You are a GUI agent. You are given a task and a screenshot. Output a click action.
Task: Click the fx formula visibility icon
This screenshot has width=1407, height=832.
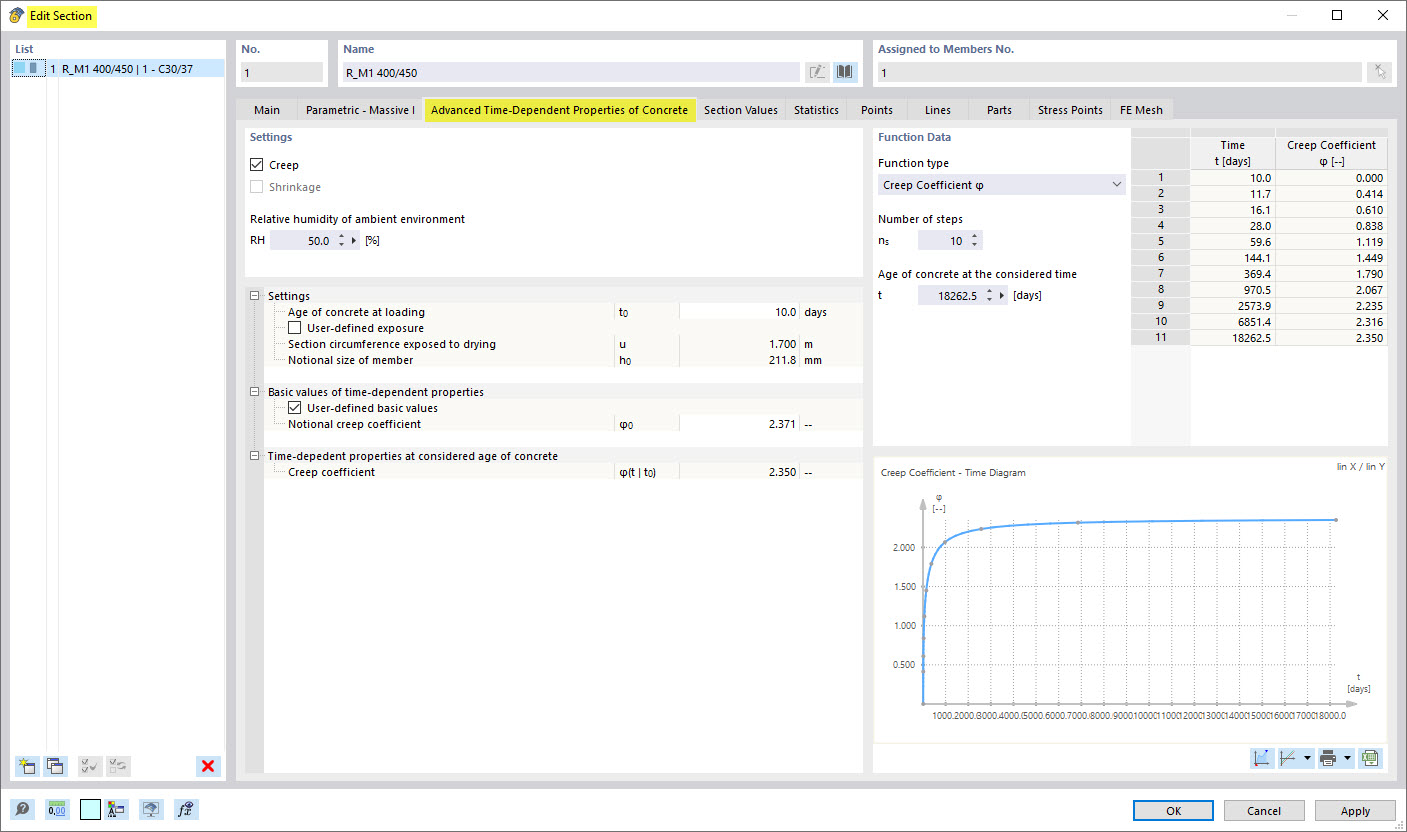pyautogui.click(x=185, y=810)
